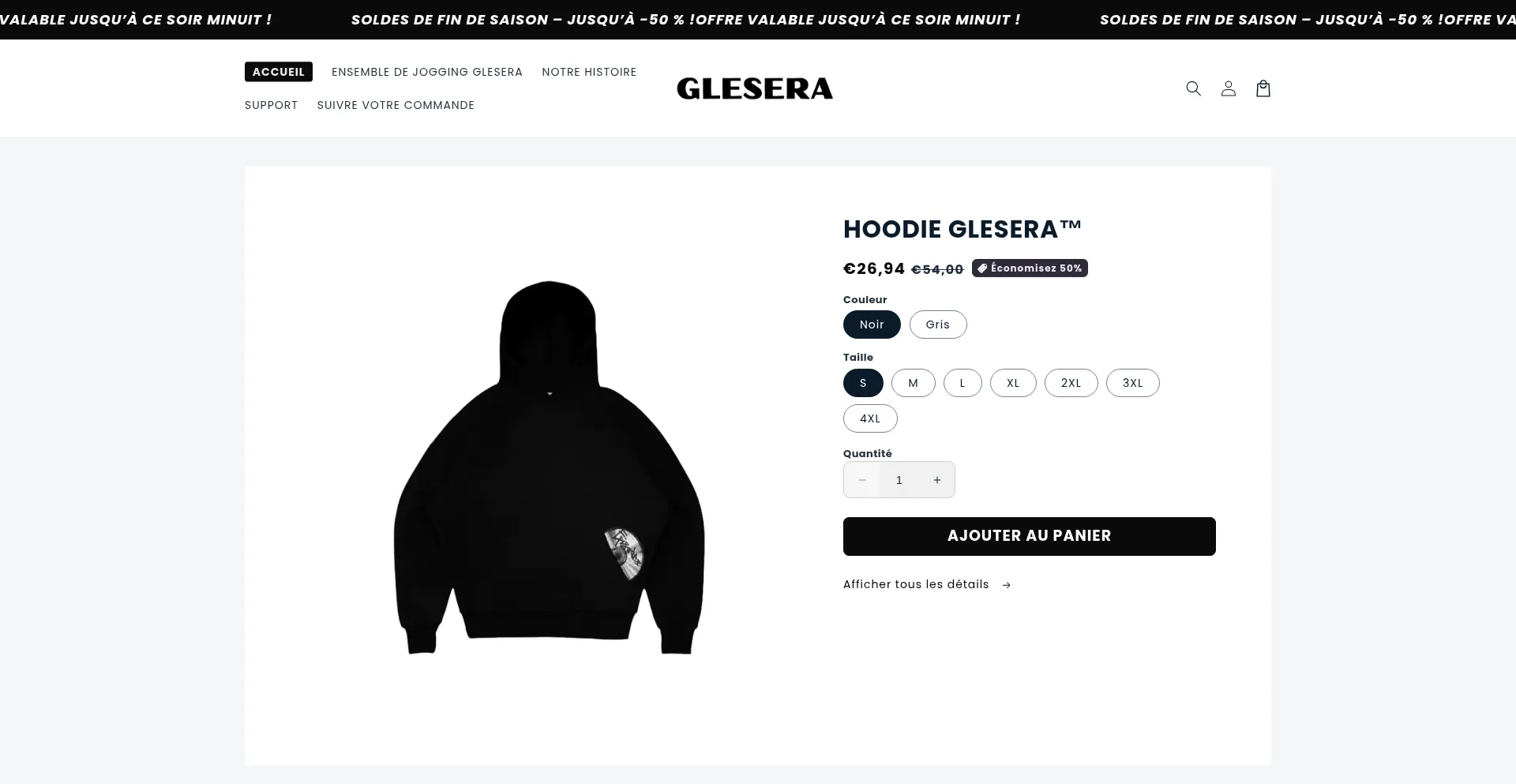Image resolution: width=1516 pixels, height=784 pixels.
Task: Increase quantity with the plus icon
Action: (x=937, y=480)
